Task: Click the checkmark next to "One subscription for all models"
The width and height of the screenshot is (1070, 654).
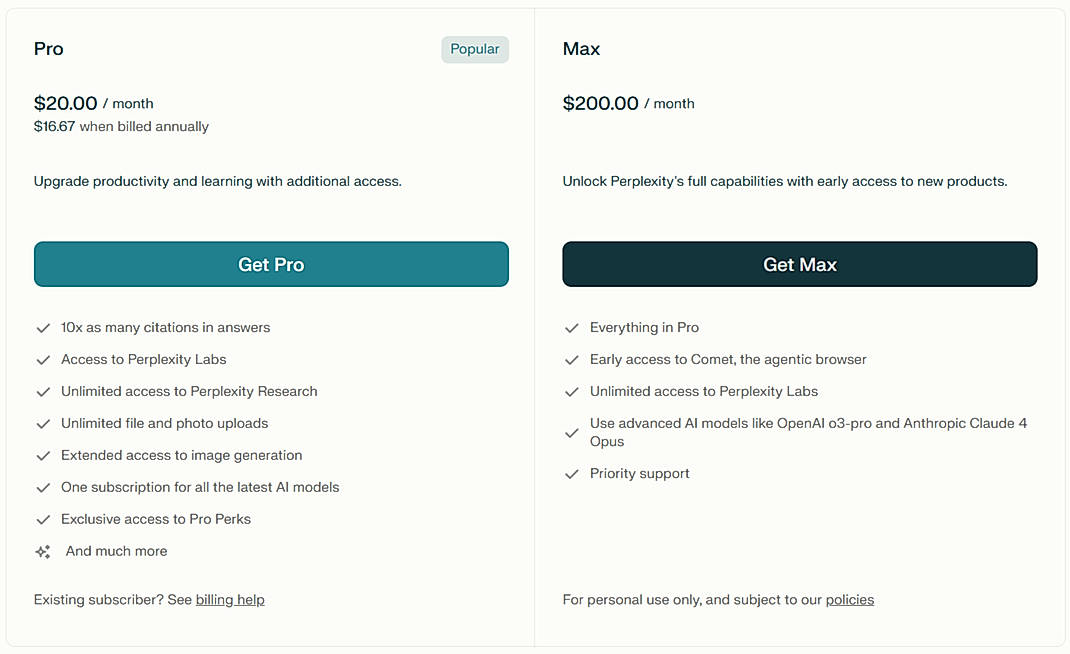Action: pos(44,487)
